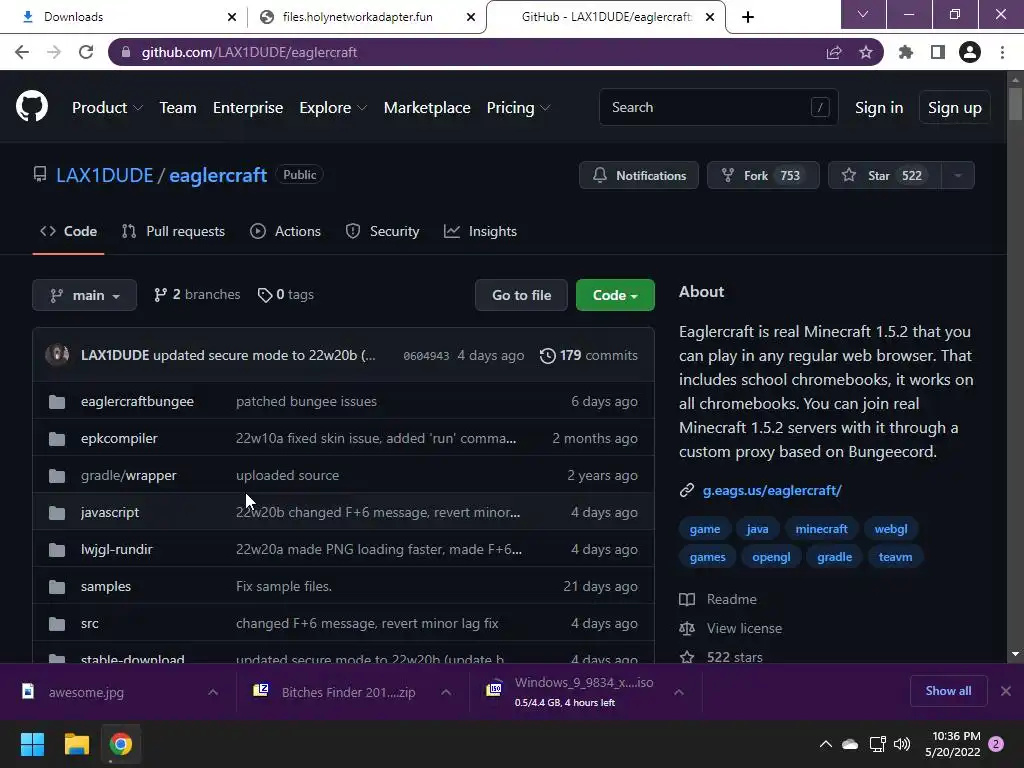Viewport: 1024px width, 768px height.
Task: Click Show all downloads button
Action: [948, 691]
